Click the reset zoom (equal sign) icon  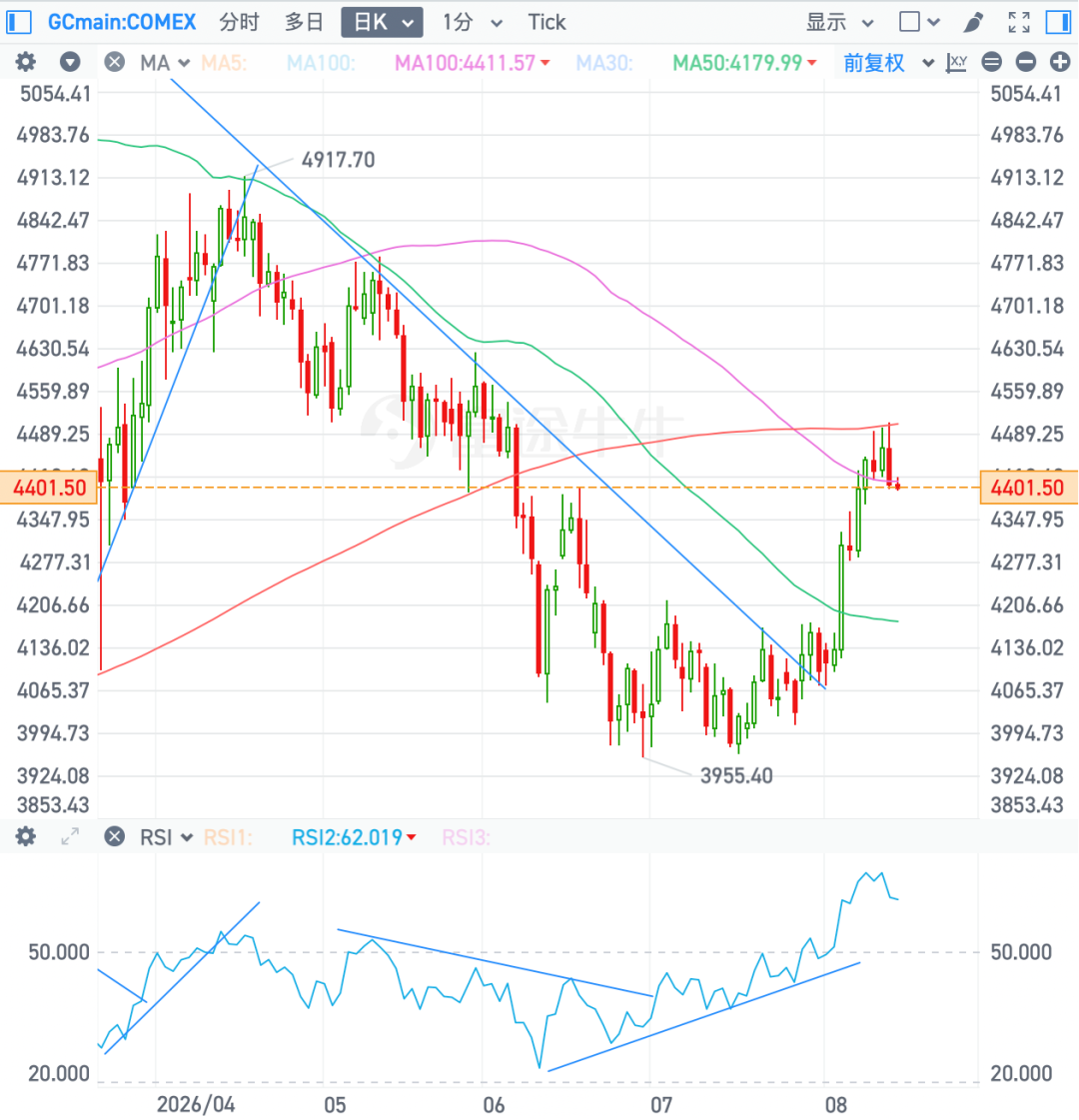pyautogui.click(x=991, y=62)
